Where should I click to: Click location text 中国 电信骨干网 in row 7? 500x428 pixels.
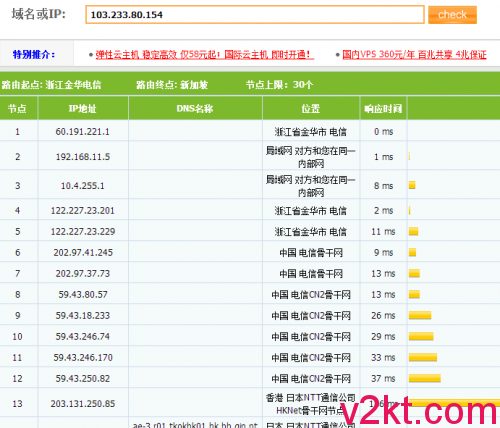311,274
